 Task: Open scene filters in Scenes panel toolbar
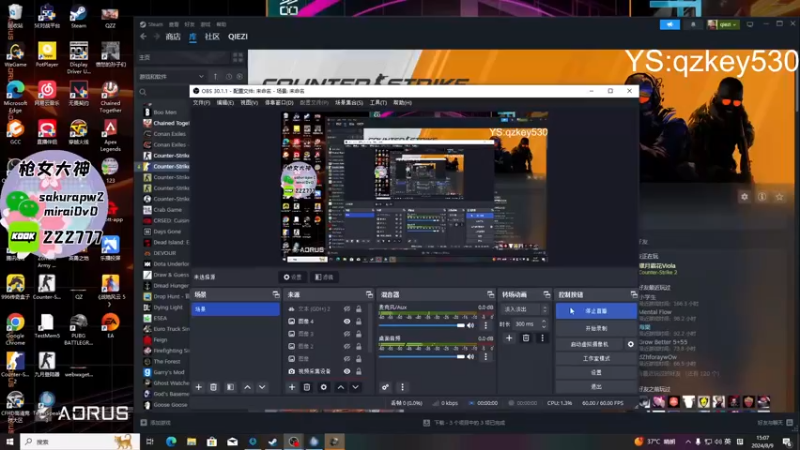[231, 387]
